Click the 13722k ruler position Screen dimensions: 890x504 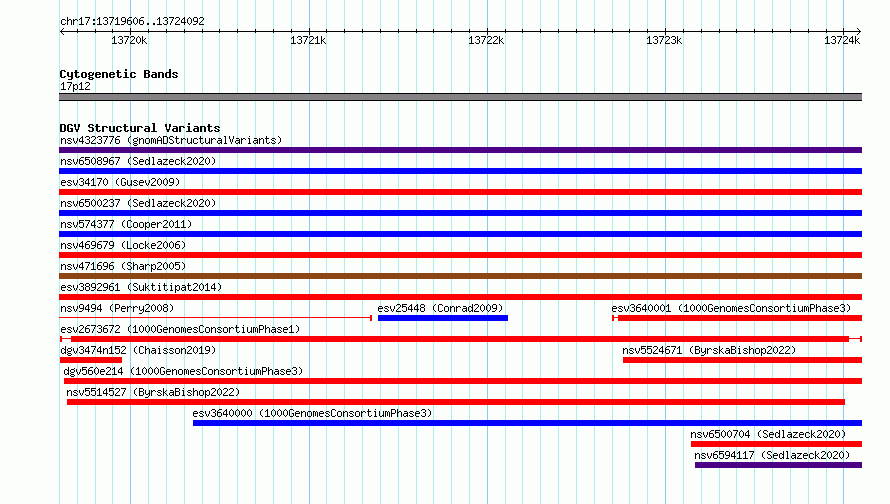pos(486,40)
